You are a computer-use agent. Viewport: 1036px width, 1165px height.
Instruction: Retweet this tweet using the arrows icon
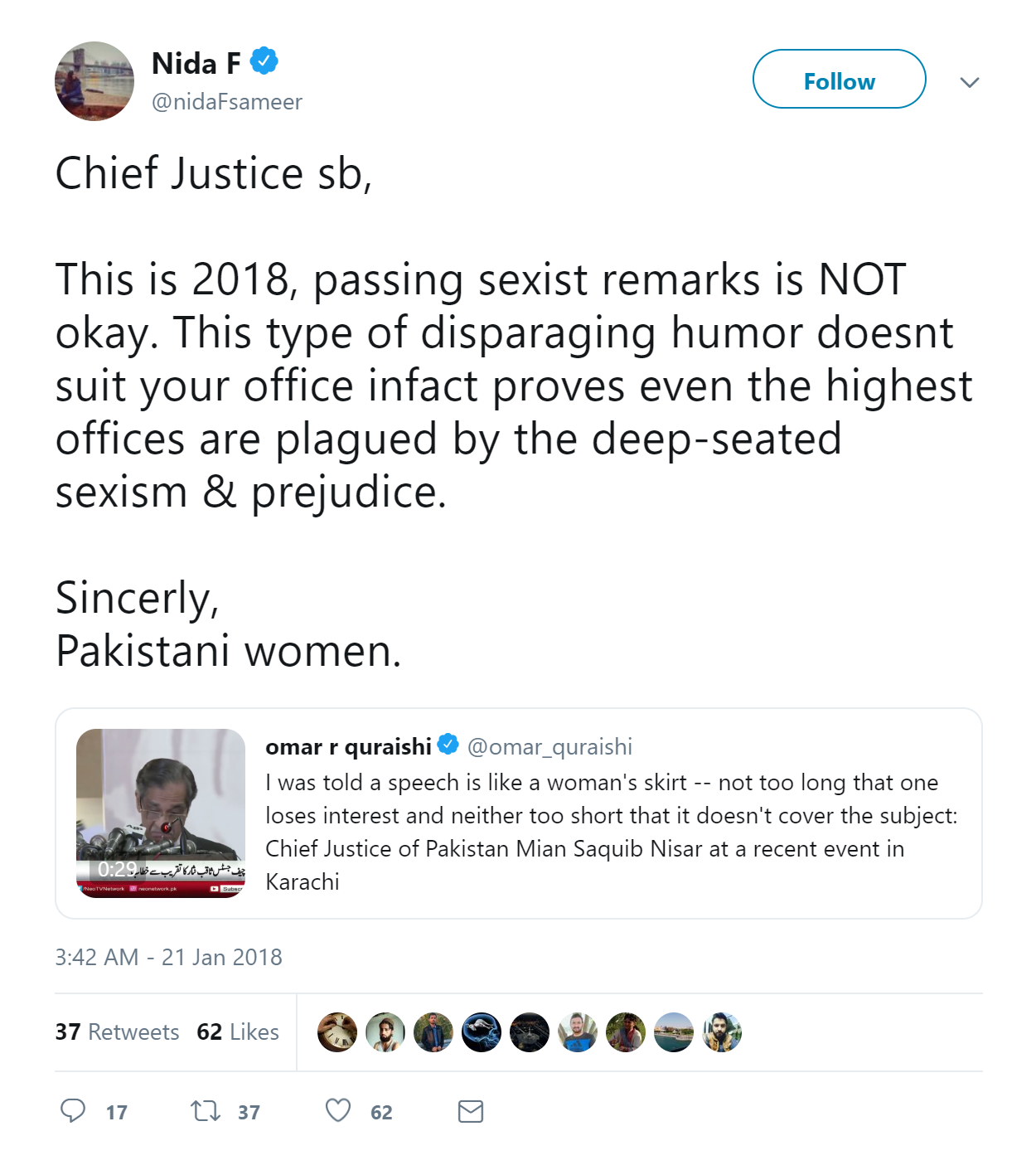coord(206,1110)
